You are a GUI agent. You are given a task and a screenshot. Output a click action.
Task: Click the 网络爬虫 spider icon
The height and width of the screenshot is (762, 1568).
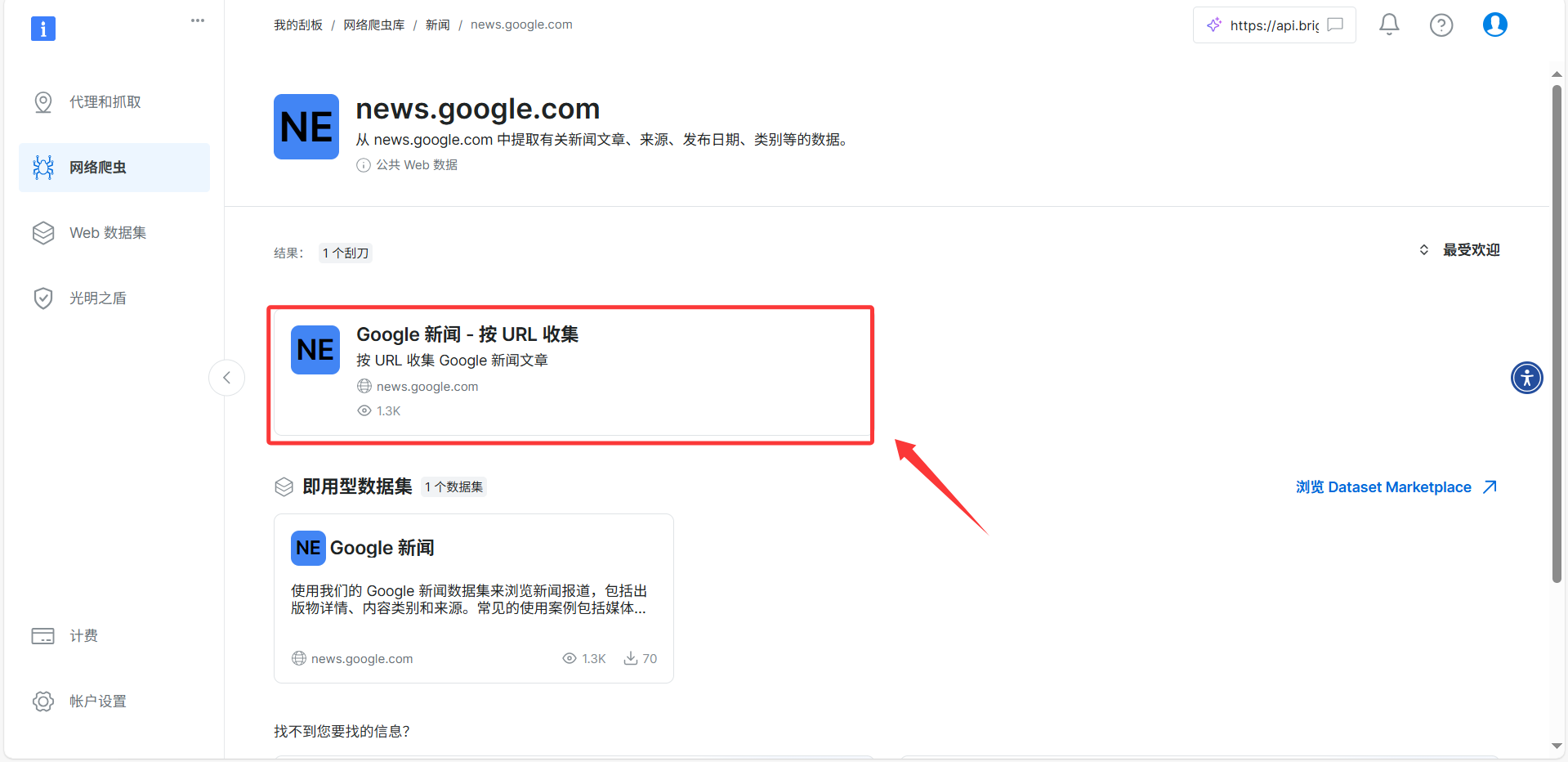43,168
